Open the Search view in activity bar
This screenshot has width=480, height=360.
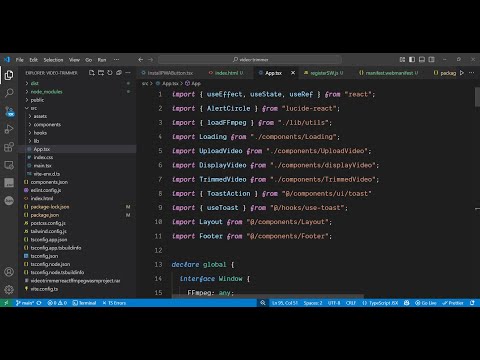click(x=9, y=93)
